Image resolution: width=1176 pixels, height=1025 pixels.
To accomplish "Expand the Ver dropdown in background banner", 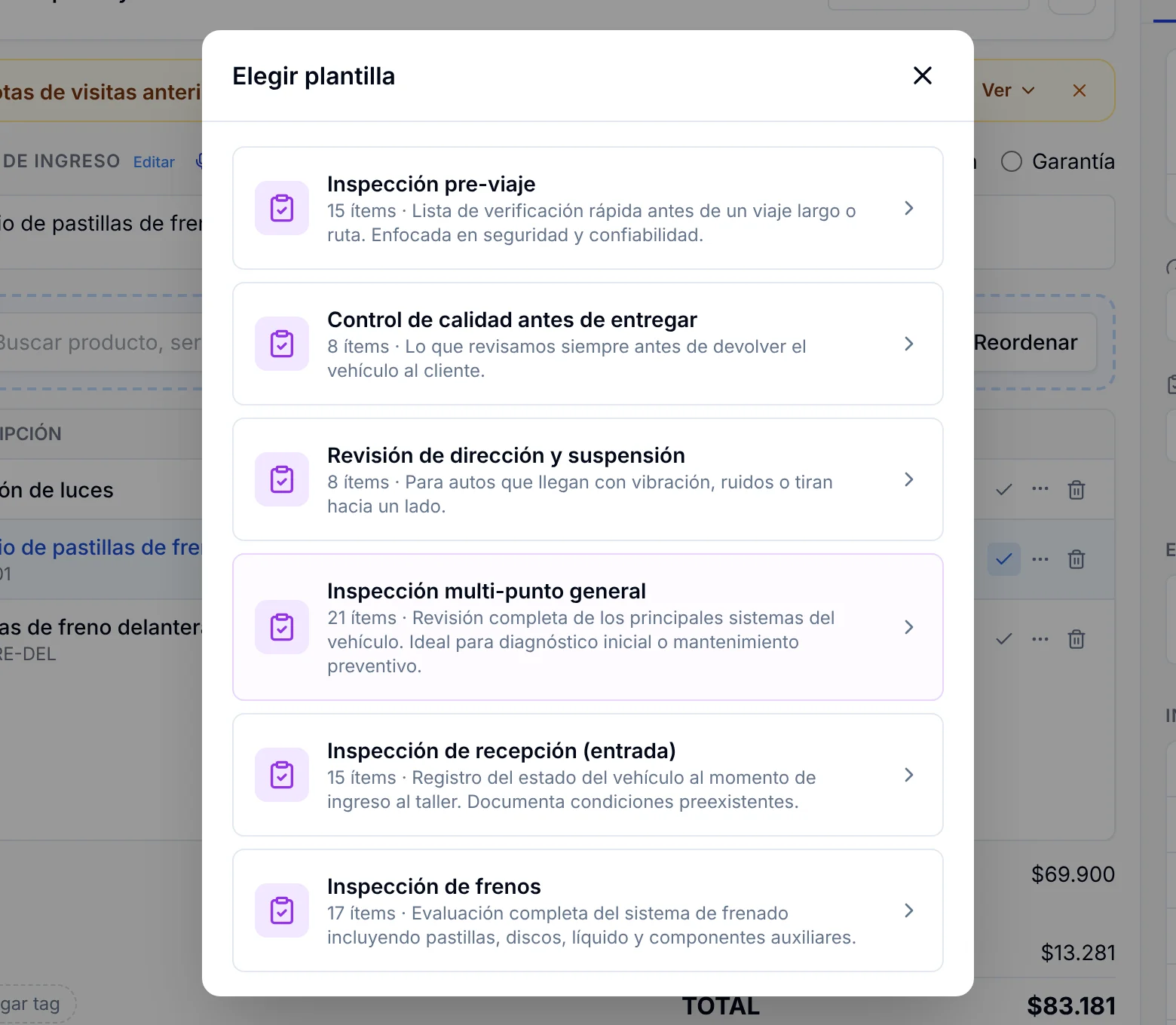I will [x=1009, y=90].
